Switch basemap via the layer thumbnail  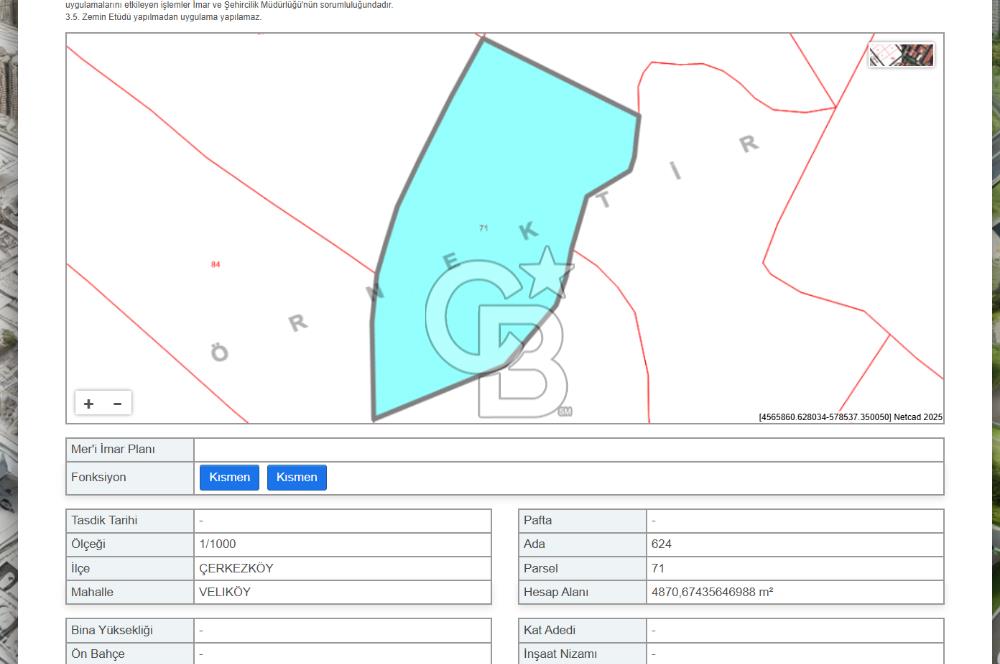[x=901, y=55]
